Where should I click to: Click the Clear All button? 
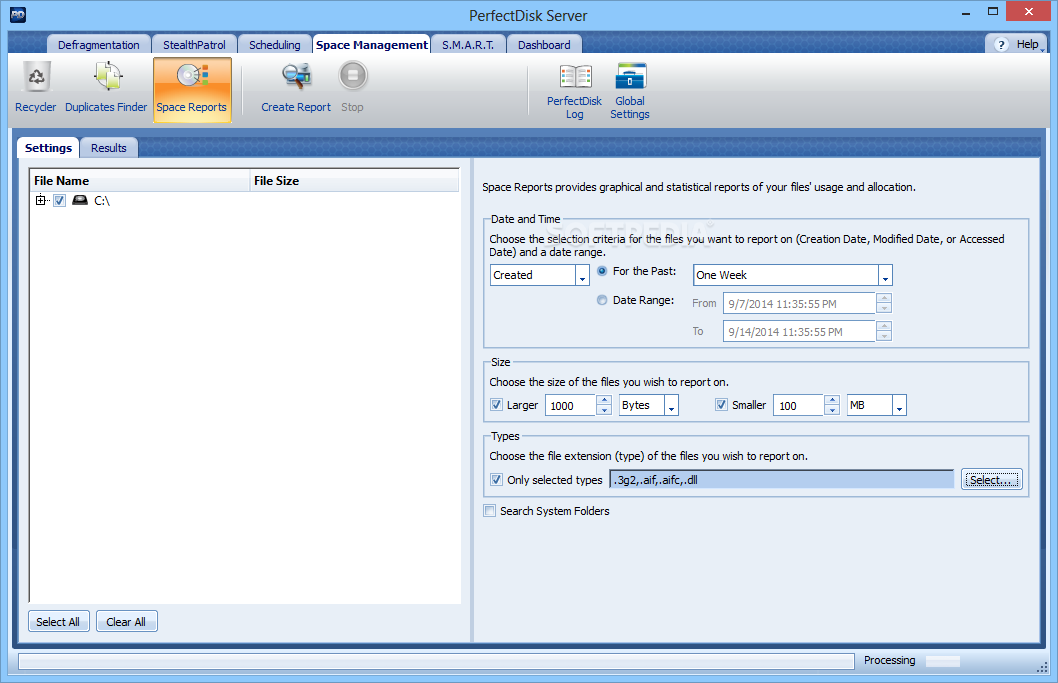[x=126, y=622]
